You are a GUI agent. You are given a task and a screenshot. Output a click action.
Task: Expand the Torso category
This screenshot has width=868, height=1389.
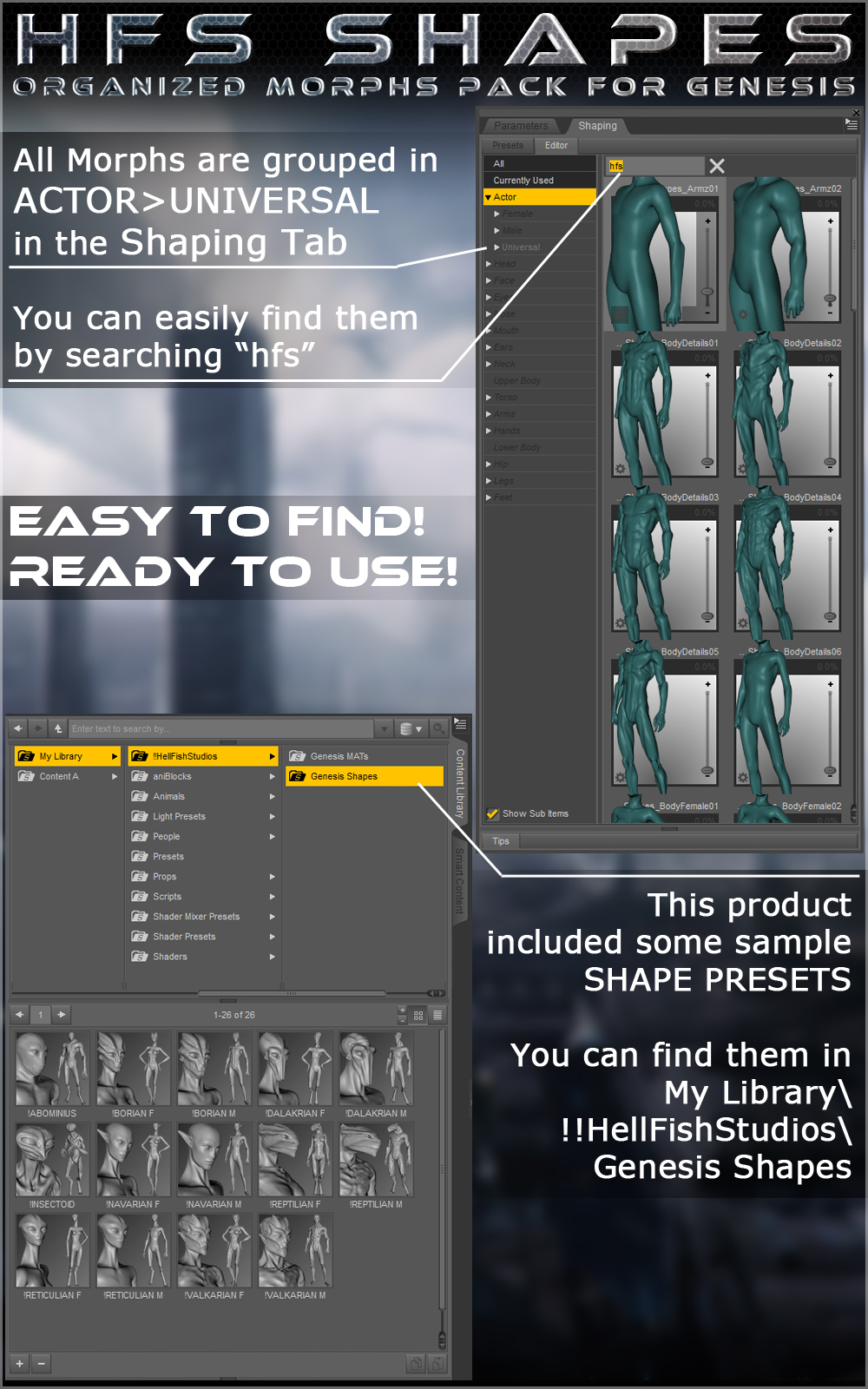point(489,398)
